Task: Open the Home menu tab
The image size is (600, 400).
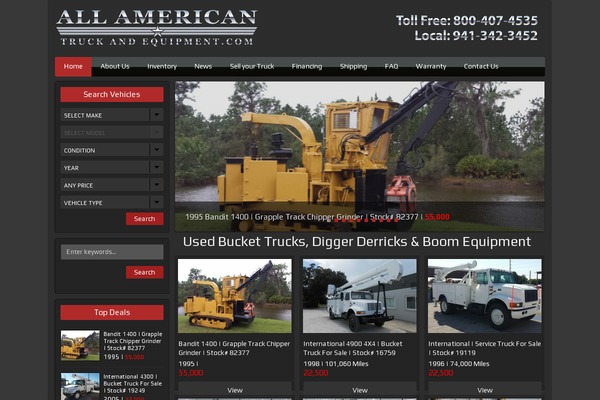Action: pos(73,67)
